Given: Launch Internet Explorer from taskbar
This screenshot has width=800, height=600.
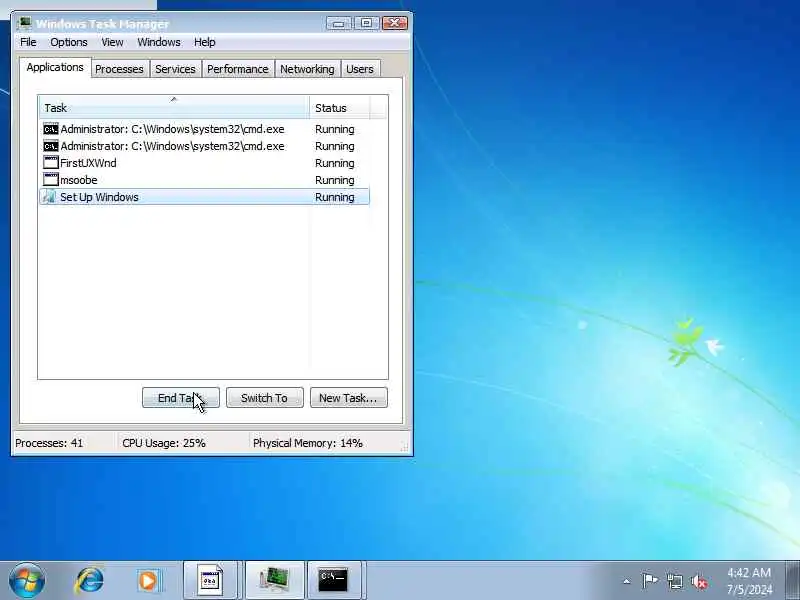Looking at the screenshot, I should [x=89, y=581].
